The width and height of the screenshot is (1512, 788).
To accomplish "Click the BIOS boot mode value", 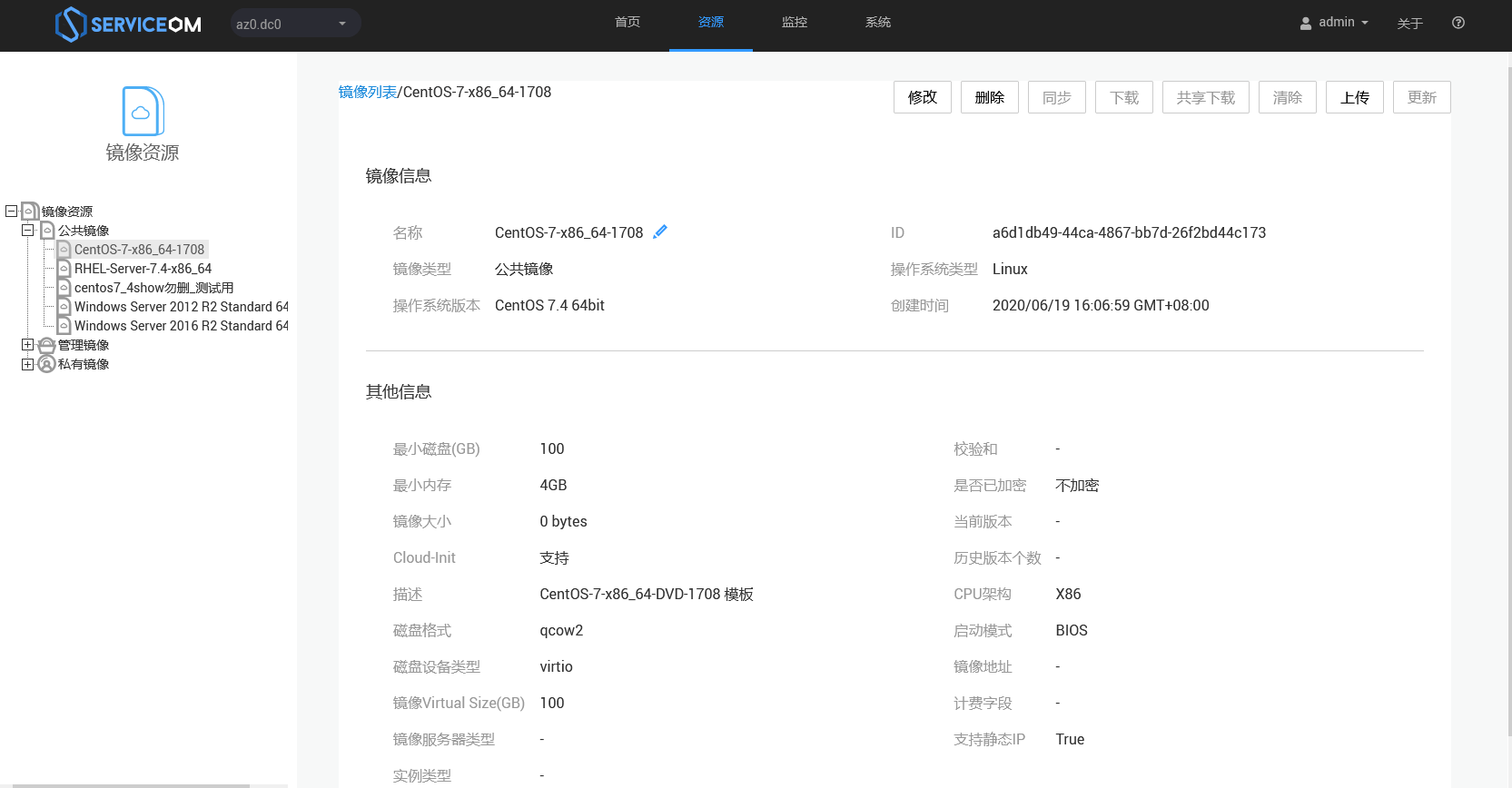I will pyautogui.click(x=1072, y=630).
